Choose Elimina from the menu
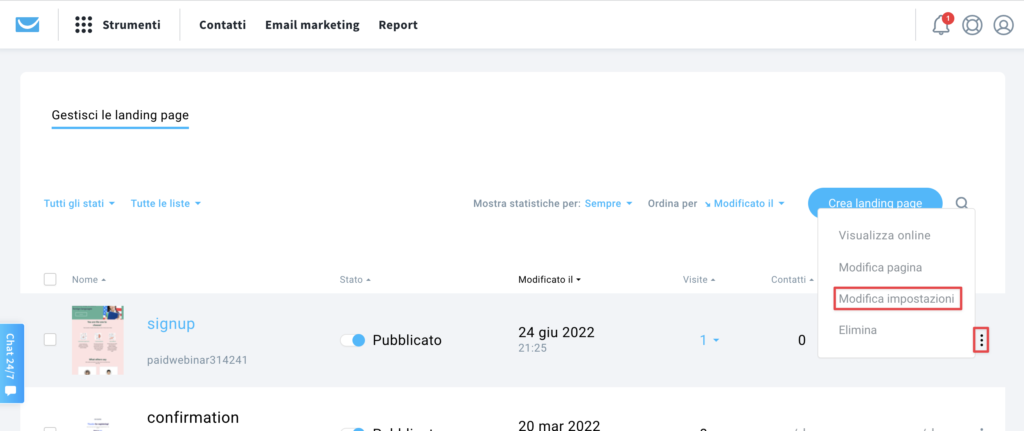This screenshot has height=431, width=1024. point(857,330)
